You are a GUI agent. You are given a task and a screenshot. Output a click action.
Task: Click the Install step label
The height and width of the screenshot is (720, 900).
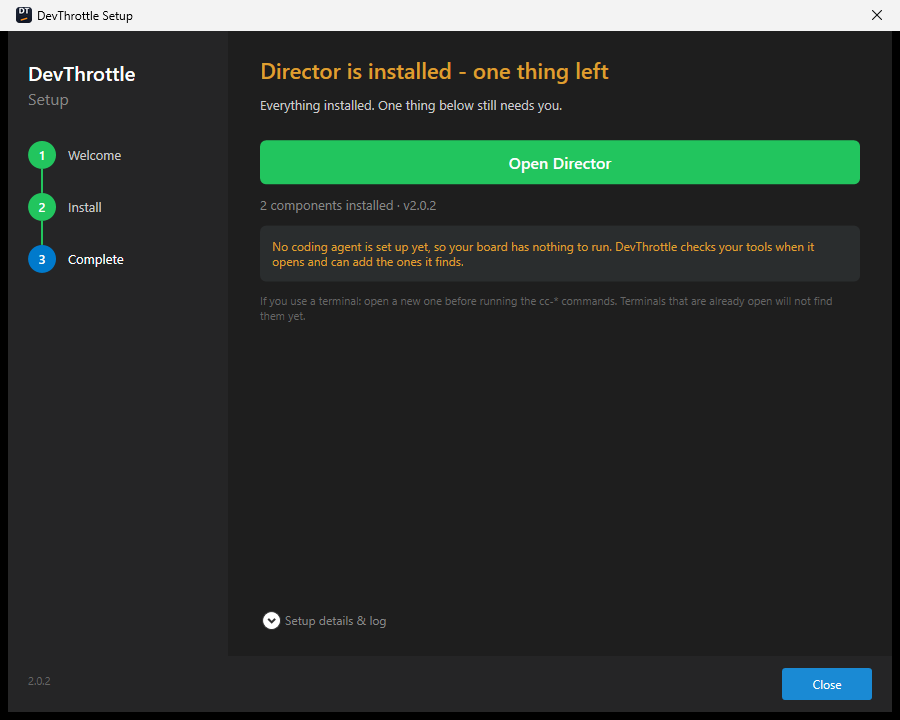(85, 207)
